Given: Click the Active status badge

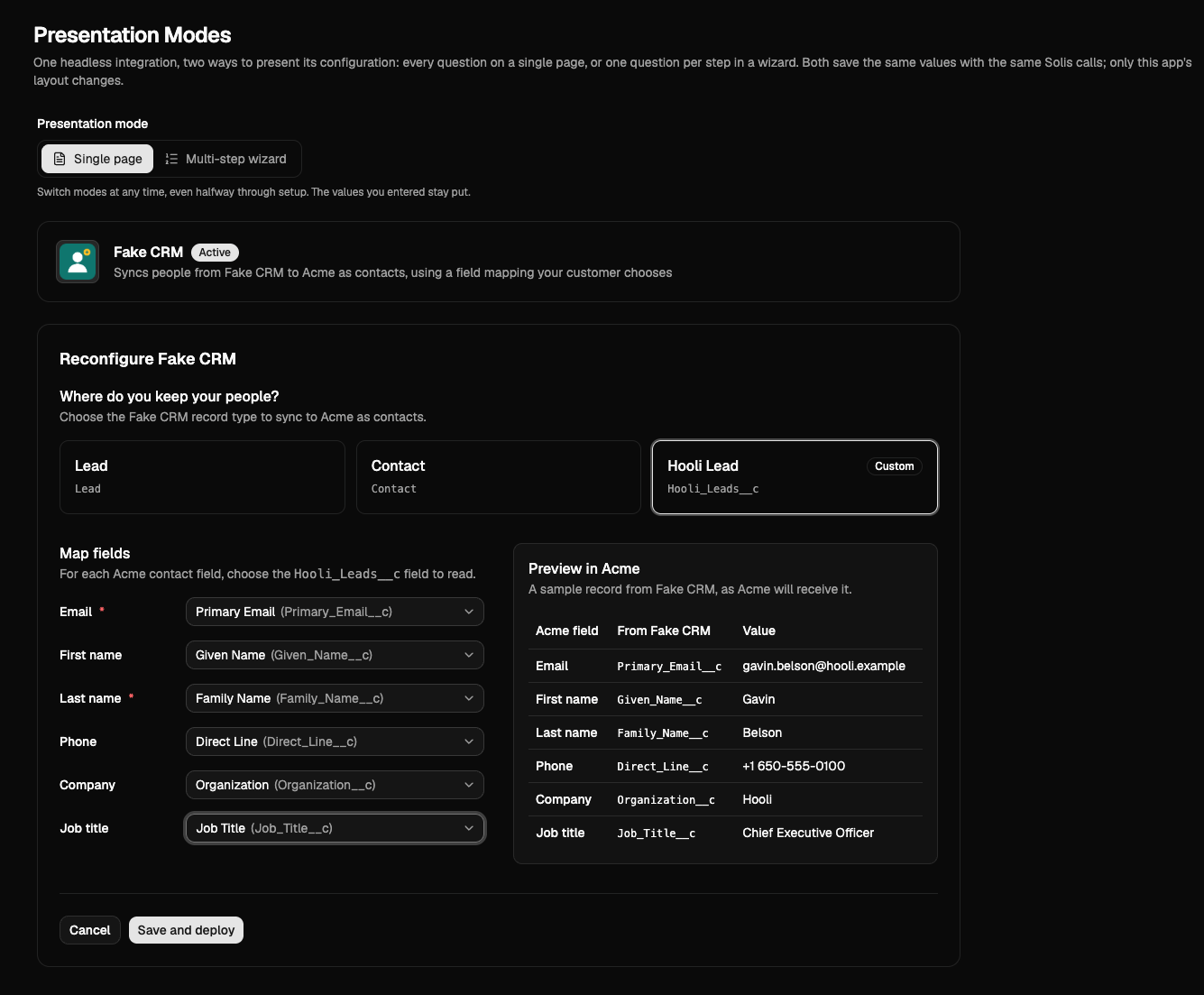Looking at the screenshot, I should [215, 253].
